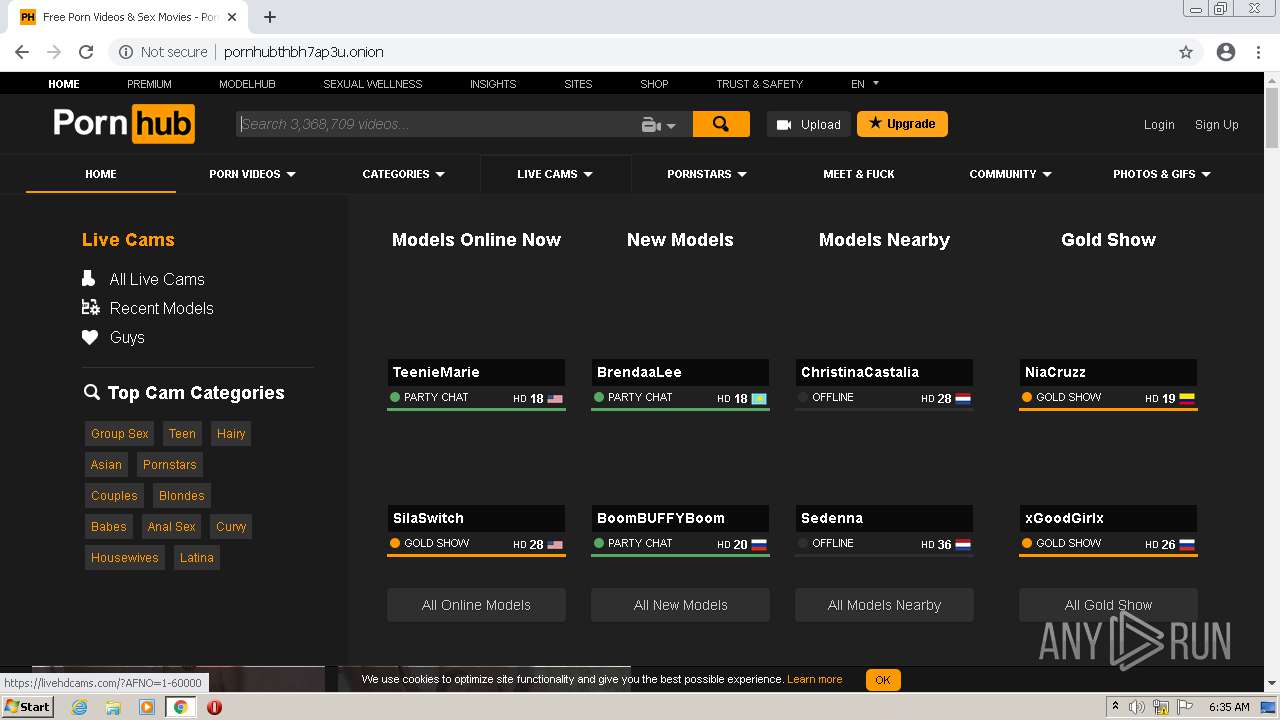
Task: Expand the Categories navigation dropdown
Action: [x=404, y=174]
